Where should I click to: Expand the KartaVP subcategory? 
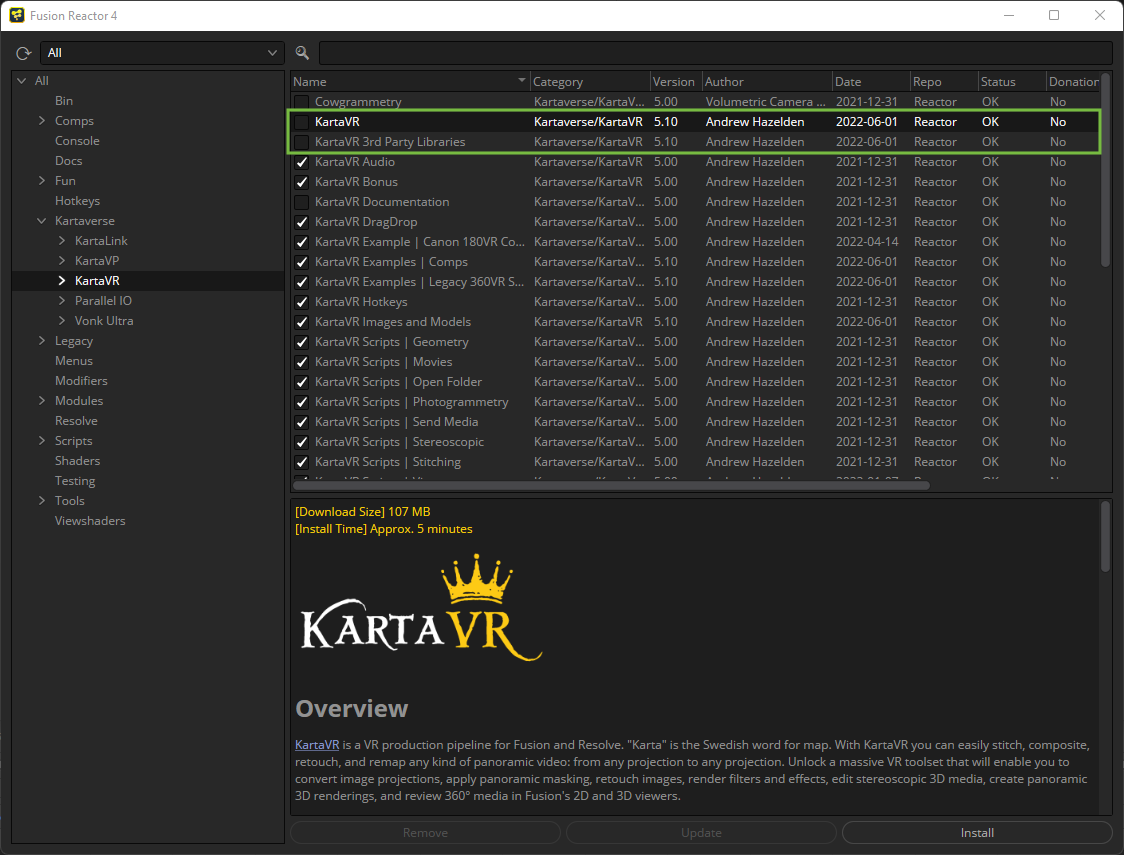[62, 261]
